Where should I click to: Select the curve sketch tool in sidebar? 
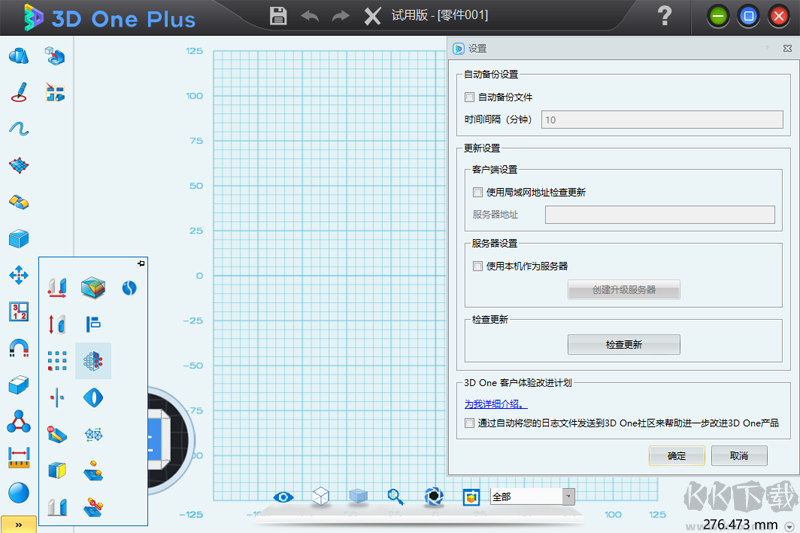click(x=19, y=128)
